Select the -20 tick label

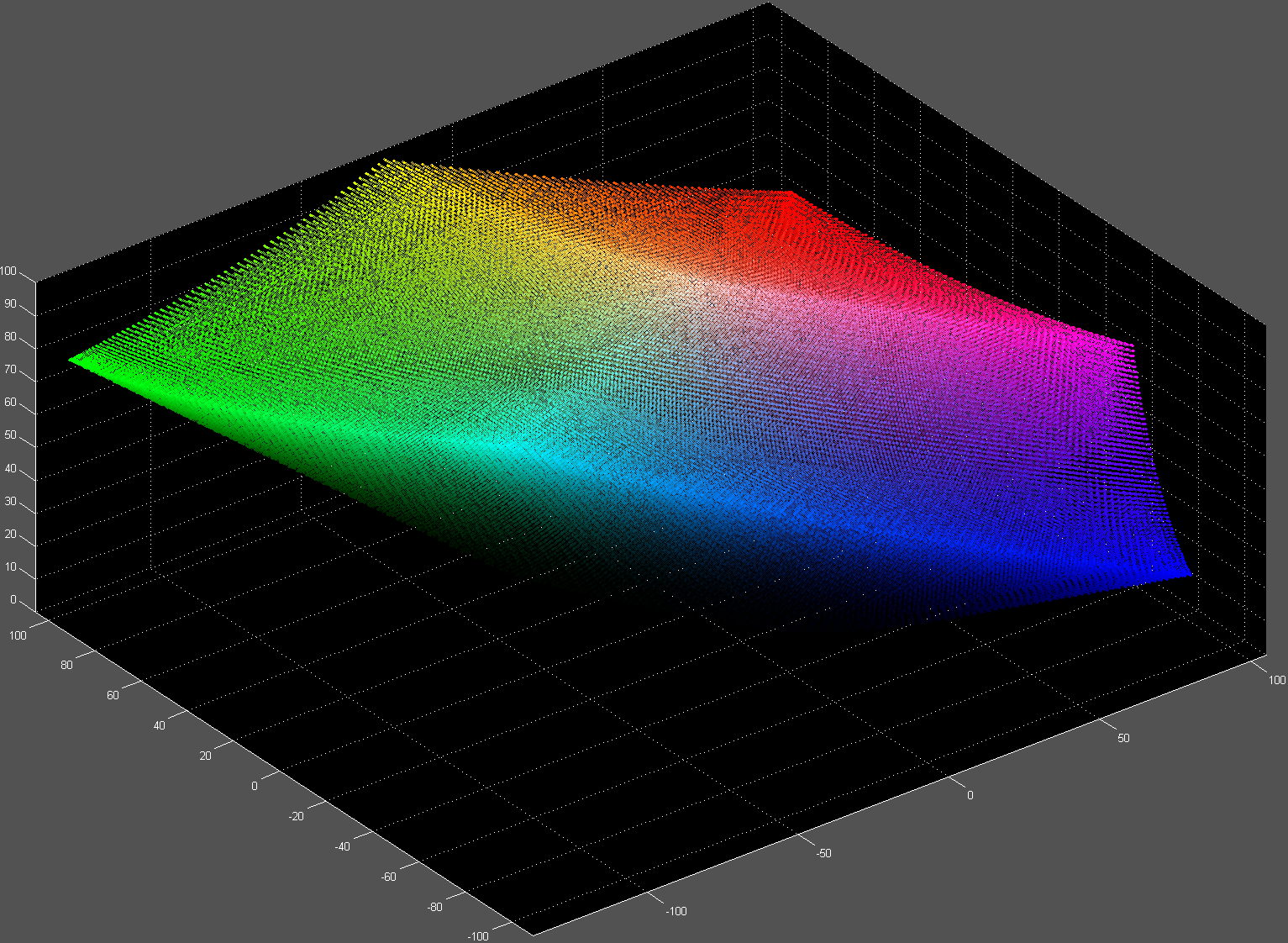pyautogui.click(x=297, y=817)
